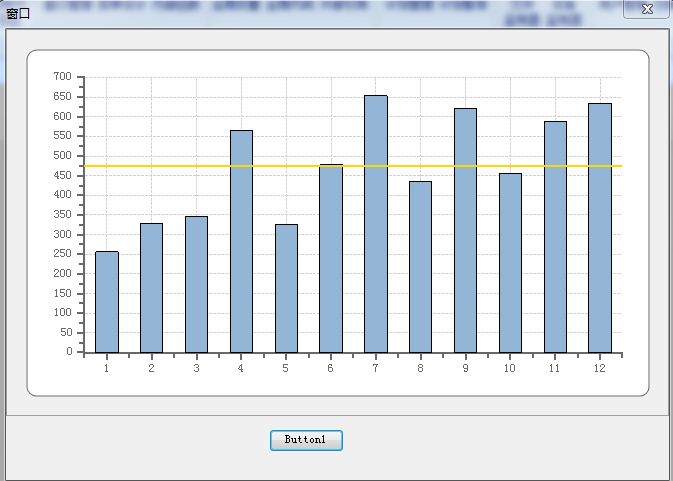The width and height of the screenshot is (673, 481).
Task: Select the bar for category 6
Action: coord(331,259)
